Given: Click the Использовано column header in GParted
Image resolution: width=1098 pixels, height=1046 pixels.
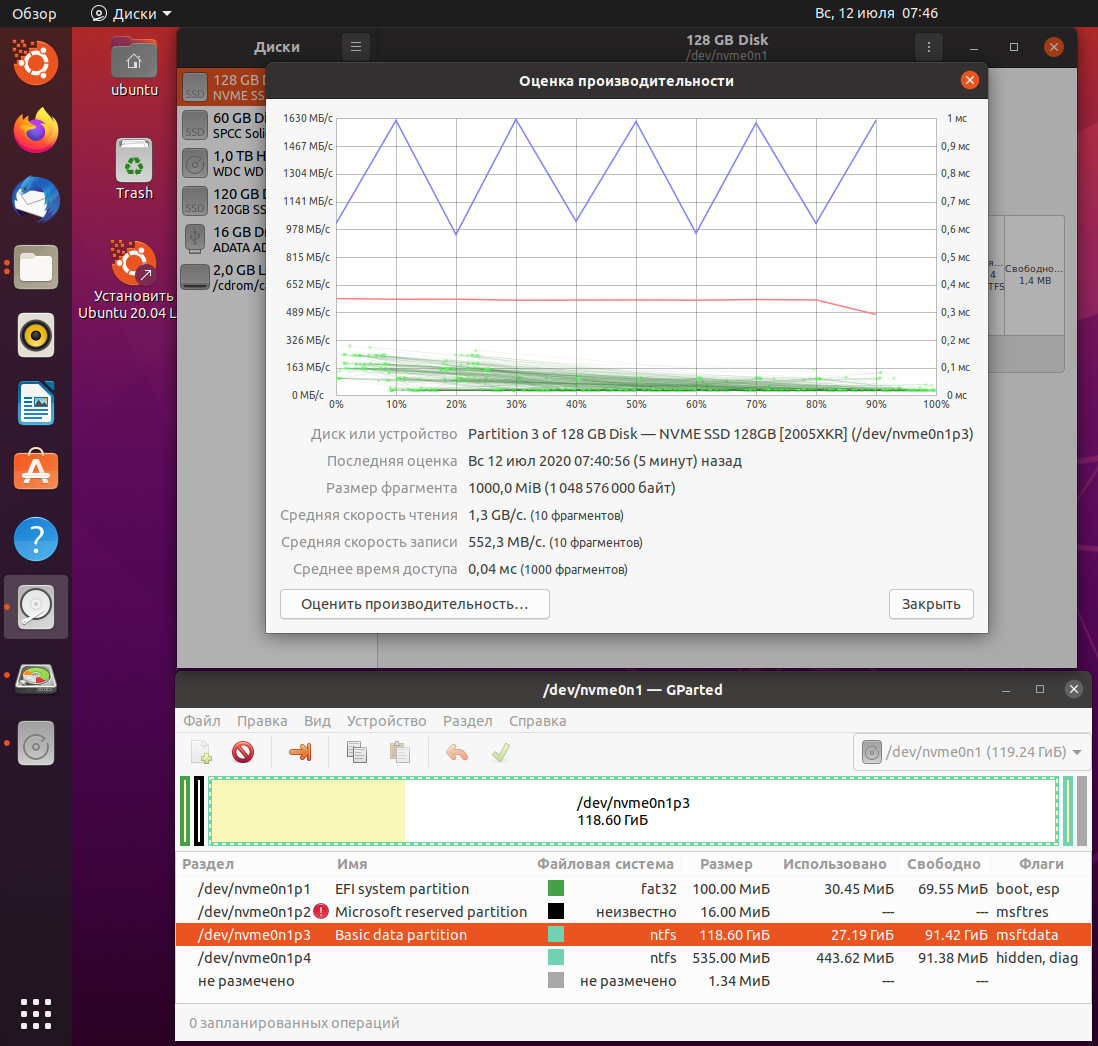Looking at the screenshot, I should click(835, 864).
